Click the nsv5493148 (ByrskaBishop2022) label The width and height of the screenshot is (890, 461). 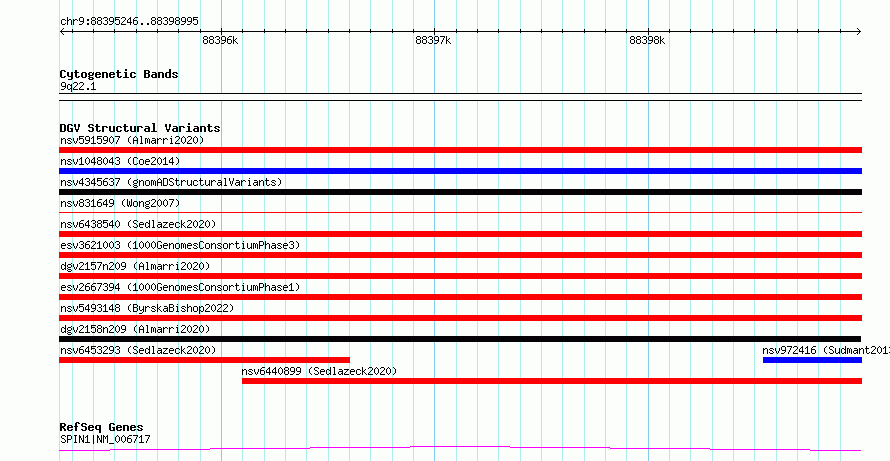click(147, 308)
